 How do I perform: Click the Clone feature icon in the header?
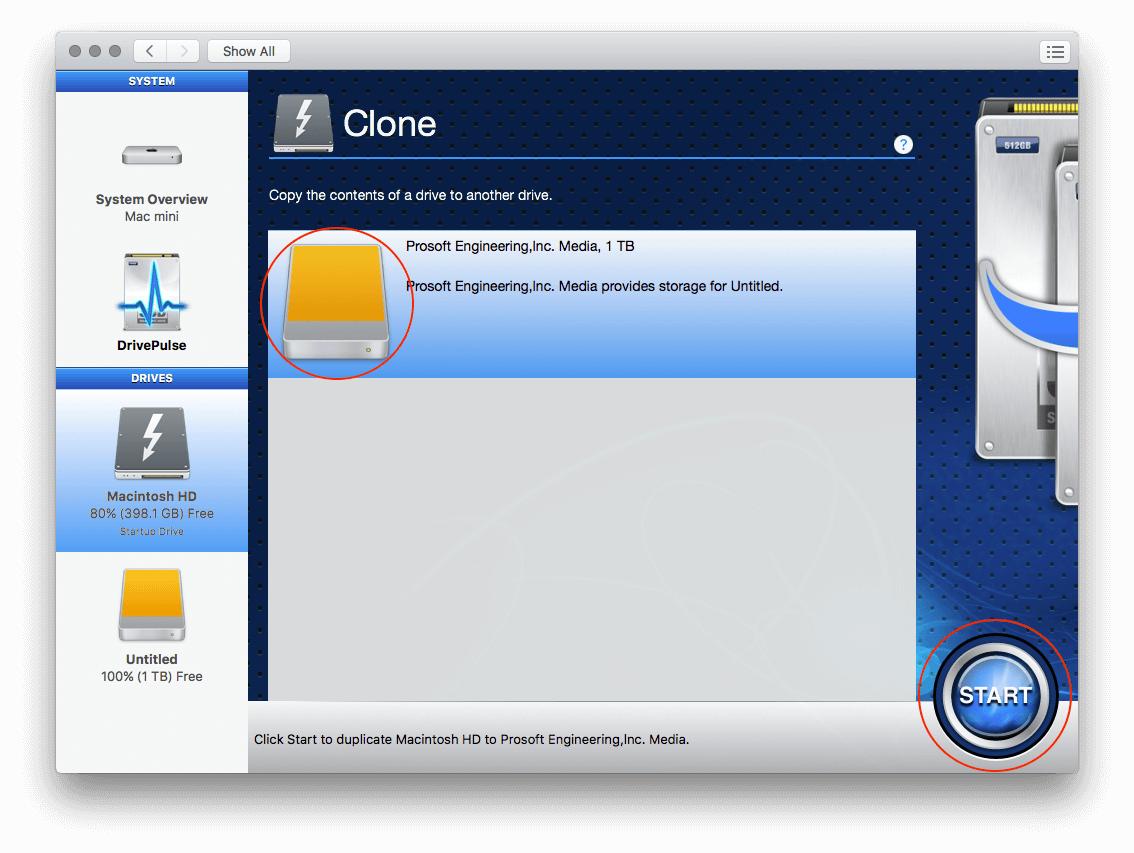point(303,122)
